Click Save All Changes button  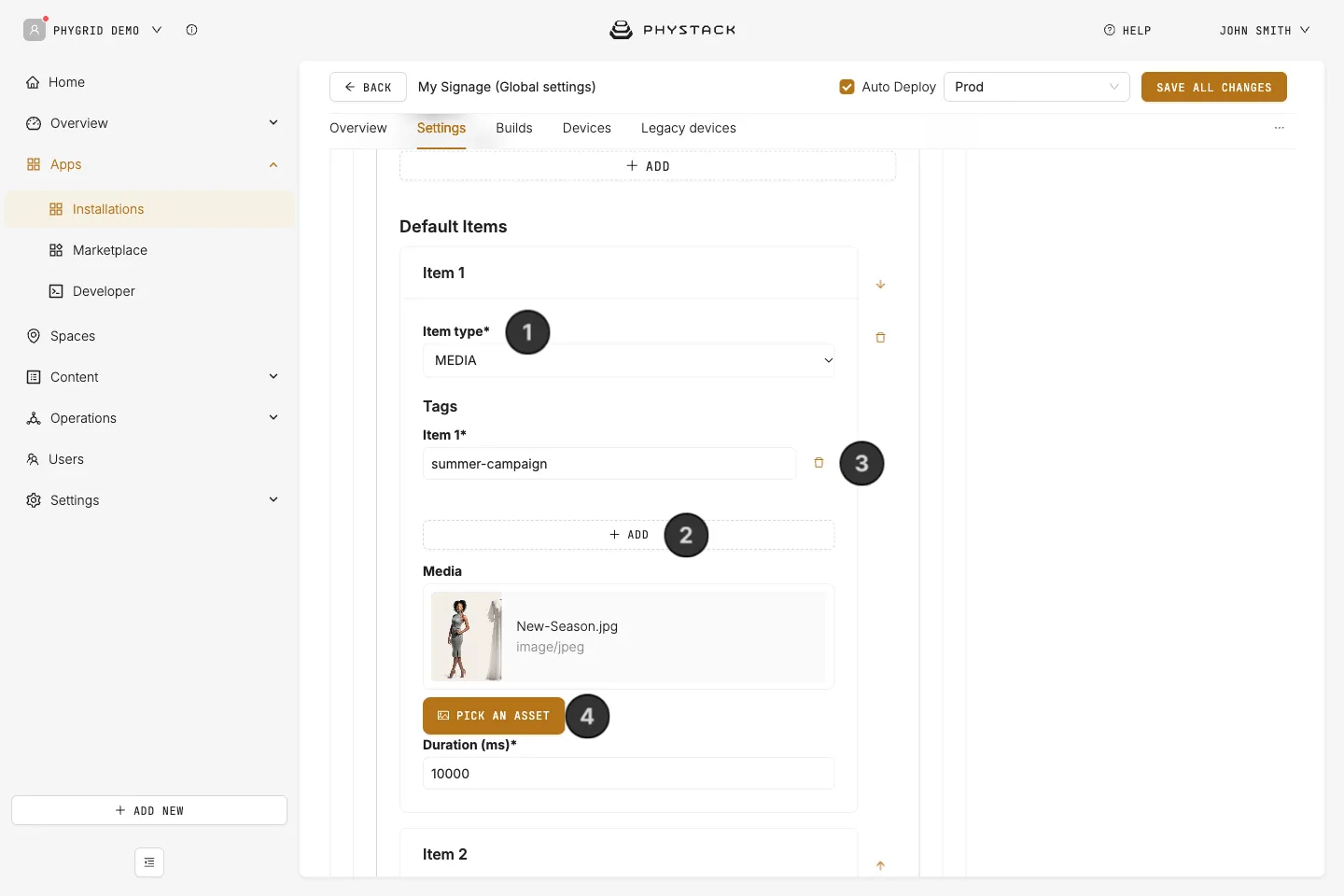click(x=1214, y=87)
